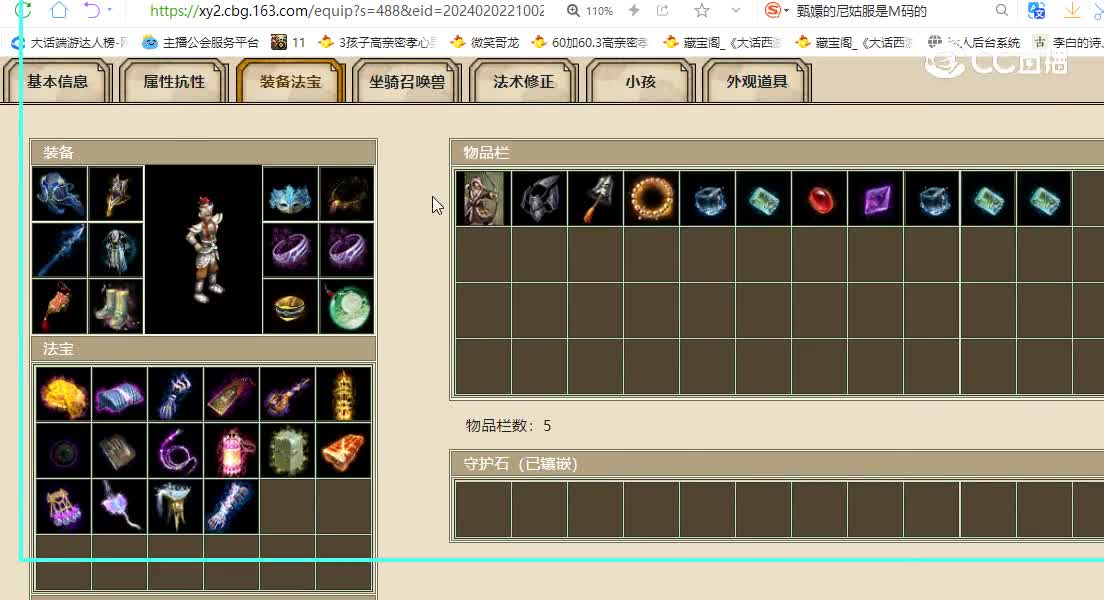
Task: Bookmark the page with the star icon
Action: click(701, 11)
